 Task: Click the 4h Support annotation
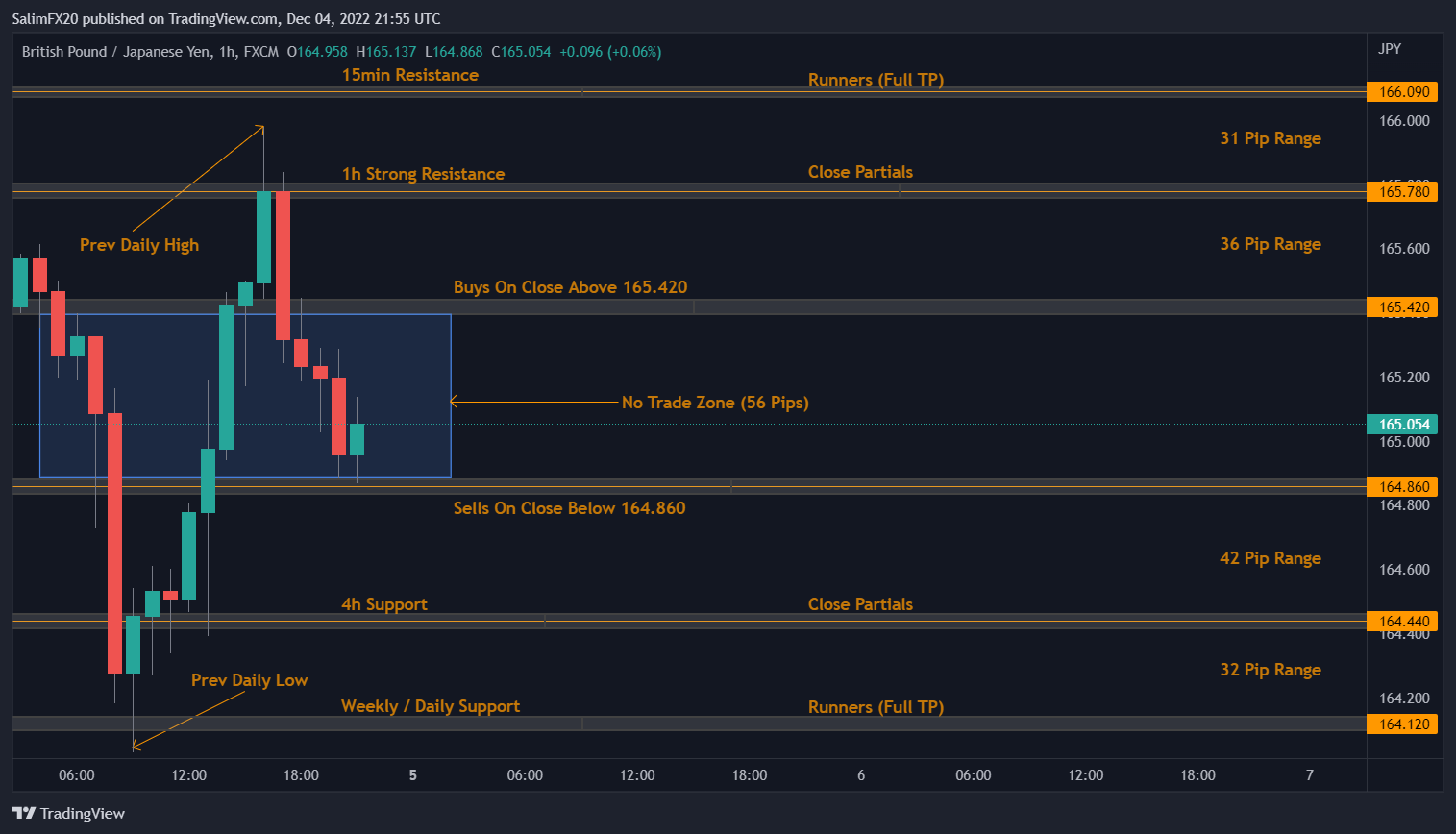click(383, 604)
